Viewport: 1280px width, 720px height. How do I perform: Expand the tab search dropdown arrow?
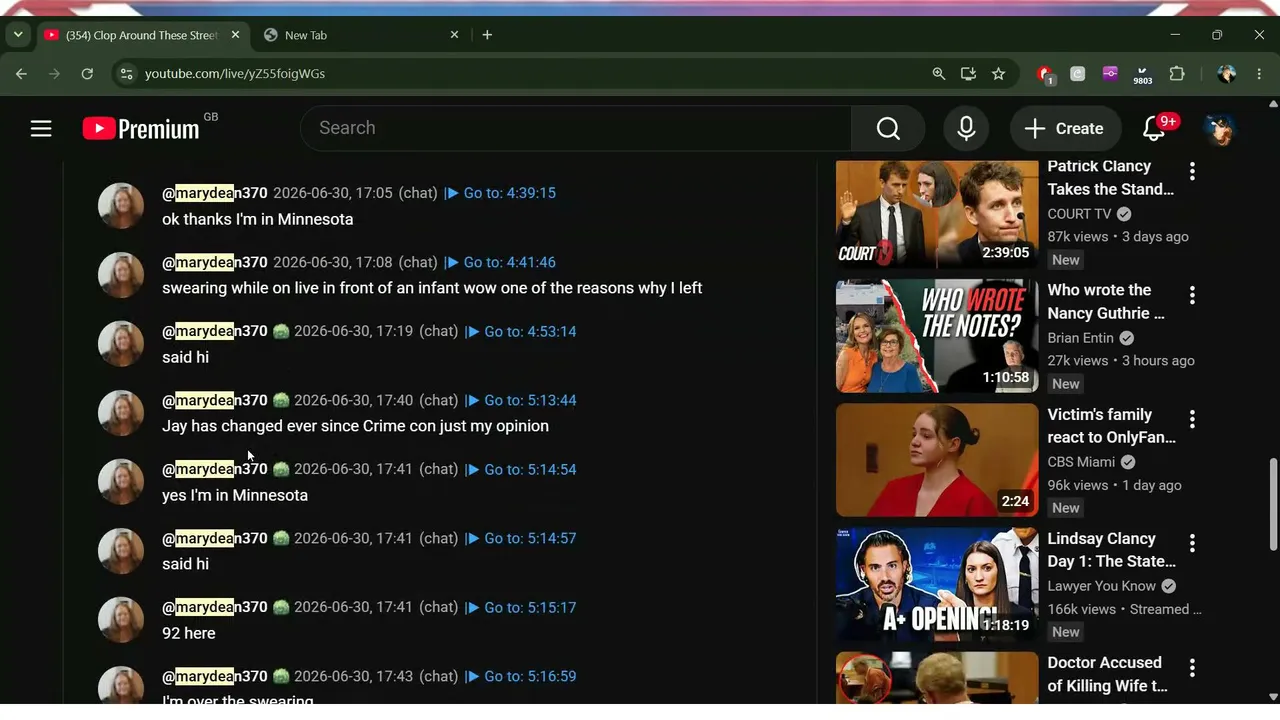click(18, 35)
